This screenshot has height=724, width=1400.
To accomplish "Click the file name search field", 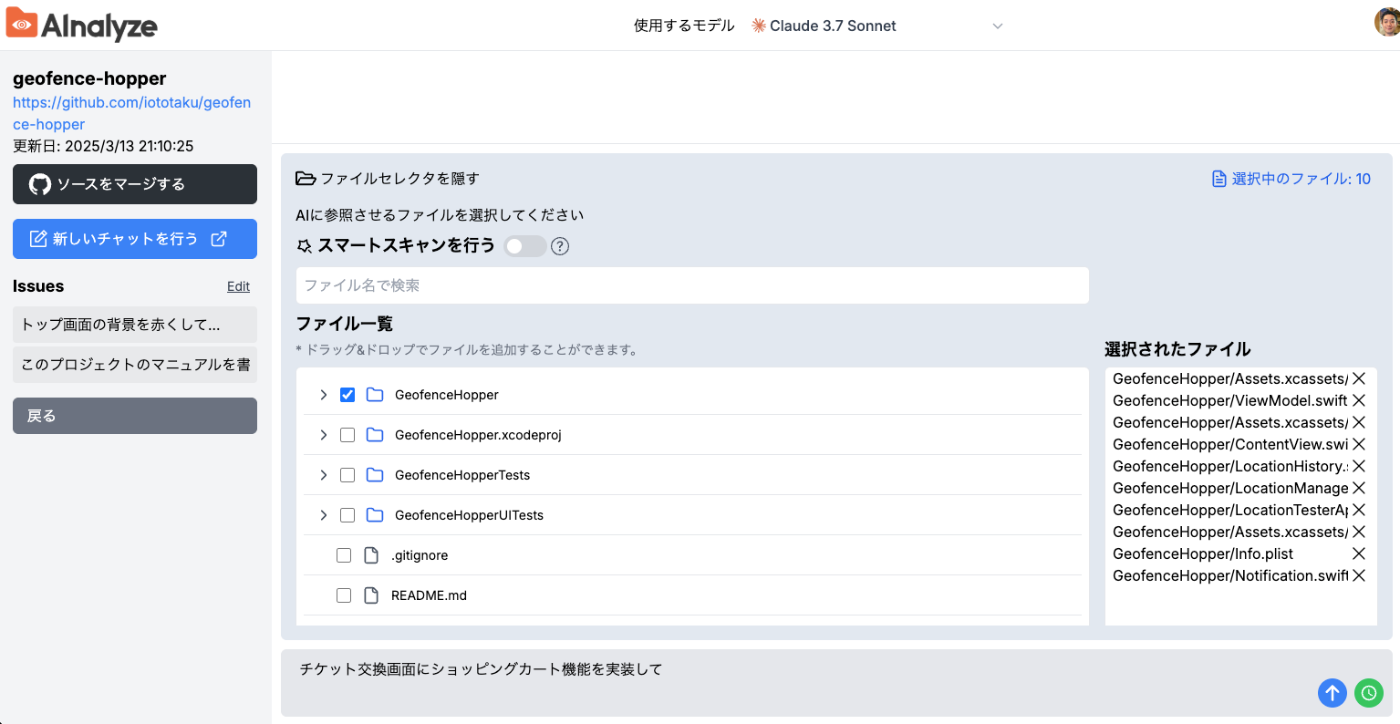I will pyautogui.click(x=692, y=286).
